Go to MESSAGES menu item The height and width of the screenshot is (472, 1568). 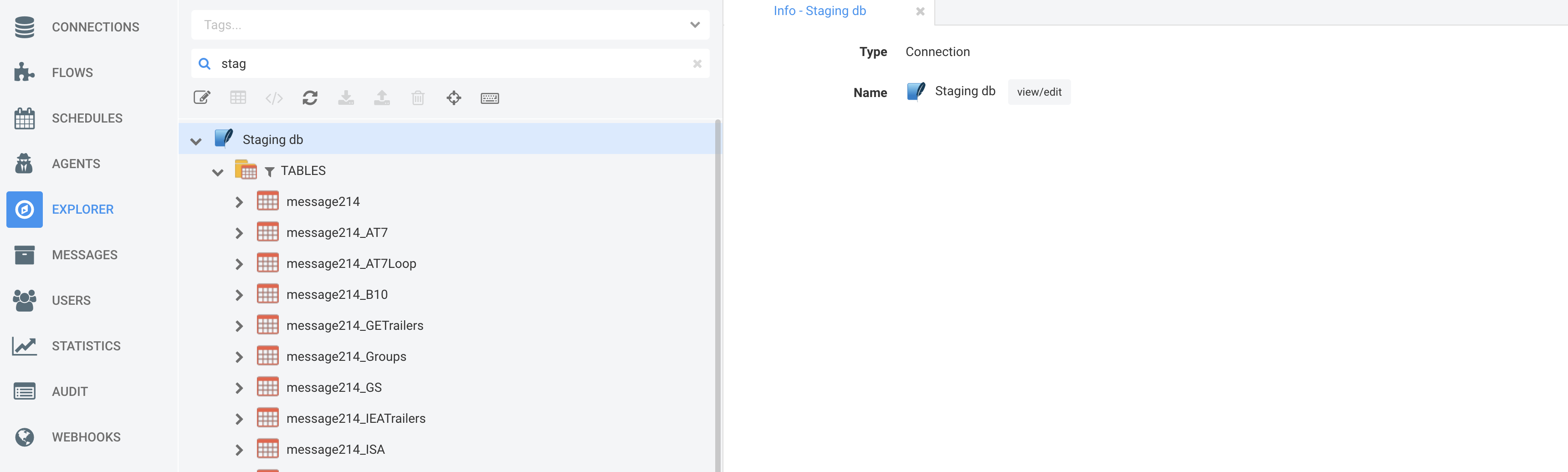pyautogui.click(x=85, y=255)
